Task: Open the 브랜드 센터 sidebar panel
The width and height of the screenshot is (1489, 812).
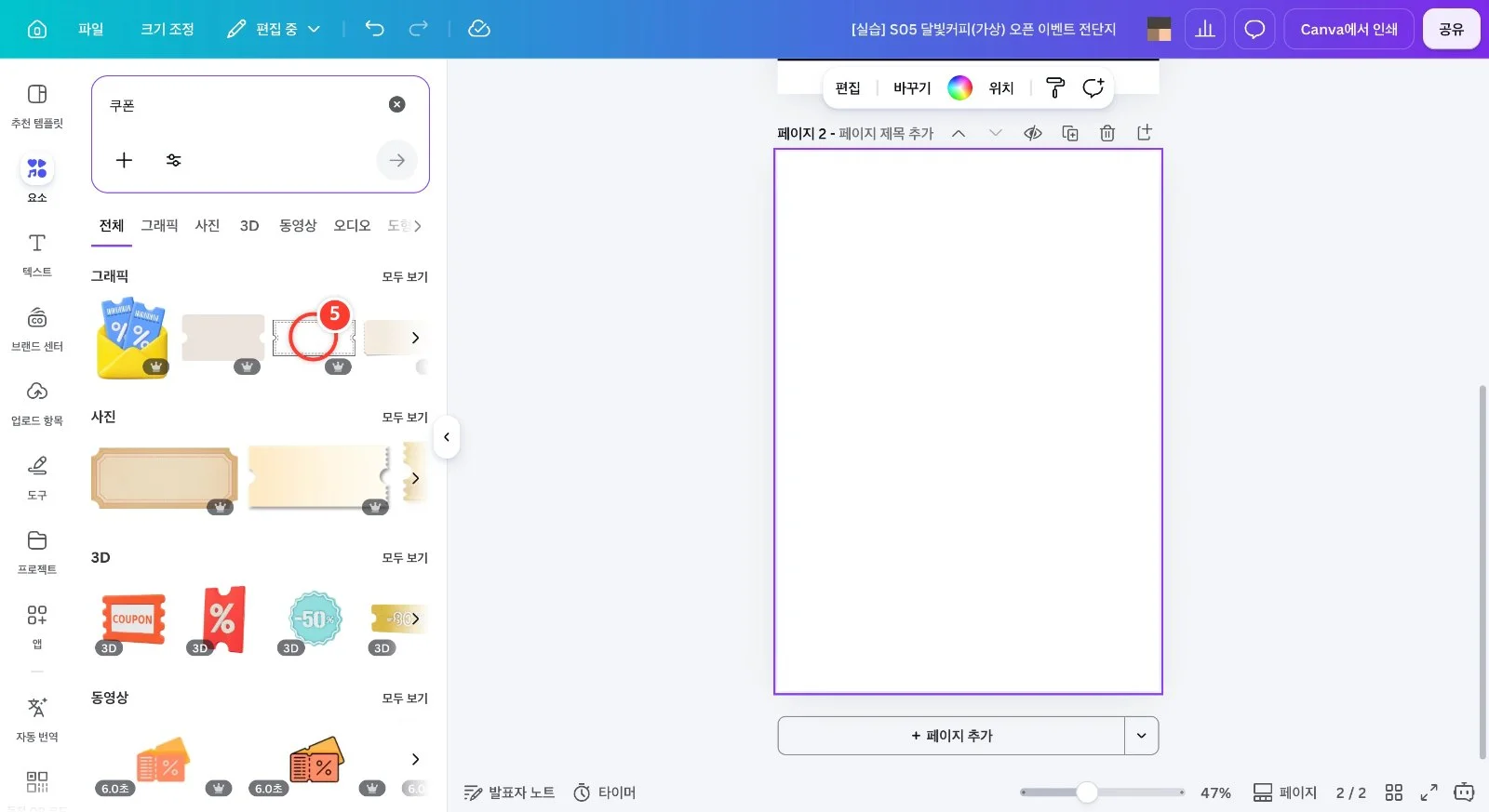Action: 37,329
